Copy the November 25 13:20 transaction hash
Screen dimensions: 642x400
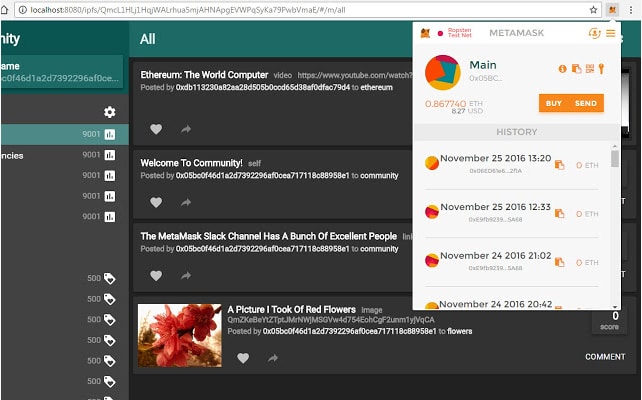click(559, 165)
